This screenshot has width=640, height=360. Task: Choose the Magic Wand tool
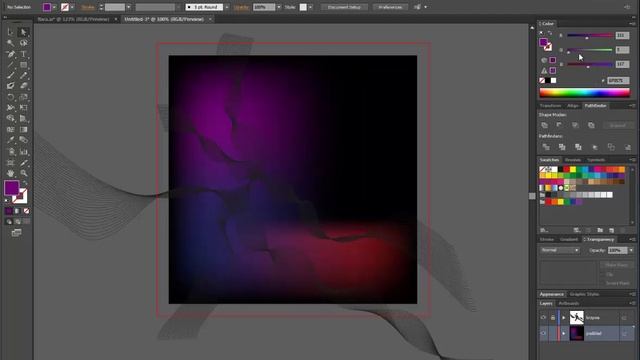point(11,43)
